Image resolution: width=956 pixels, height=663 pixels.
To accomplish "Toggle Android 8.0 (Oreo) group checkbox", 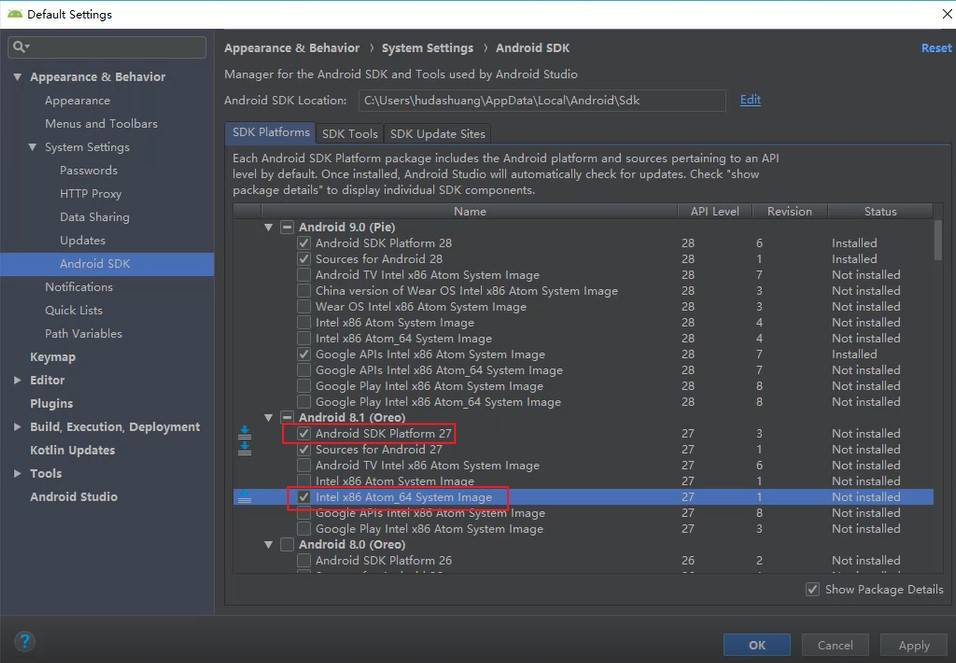I will 287,544.
